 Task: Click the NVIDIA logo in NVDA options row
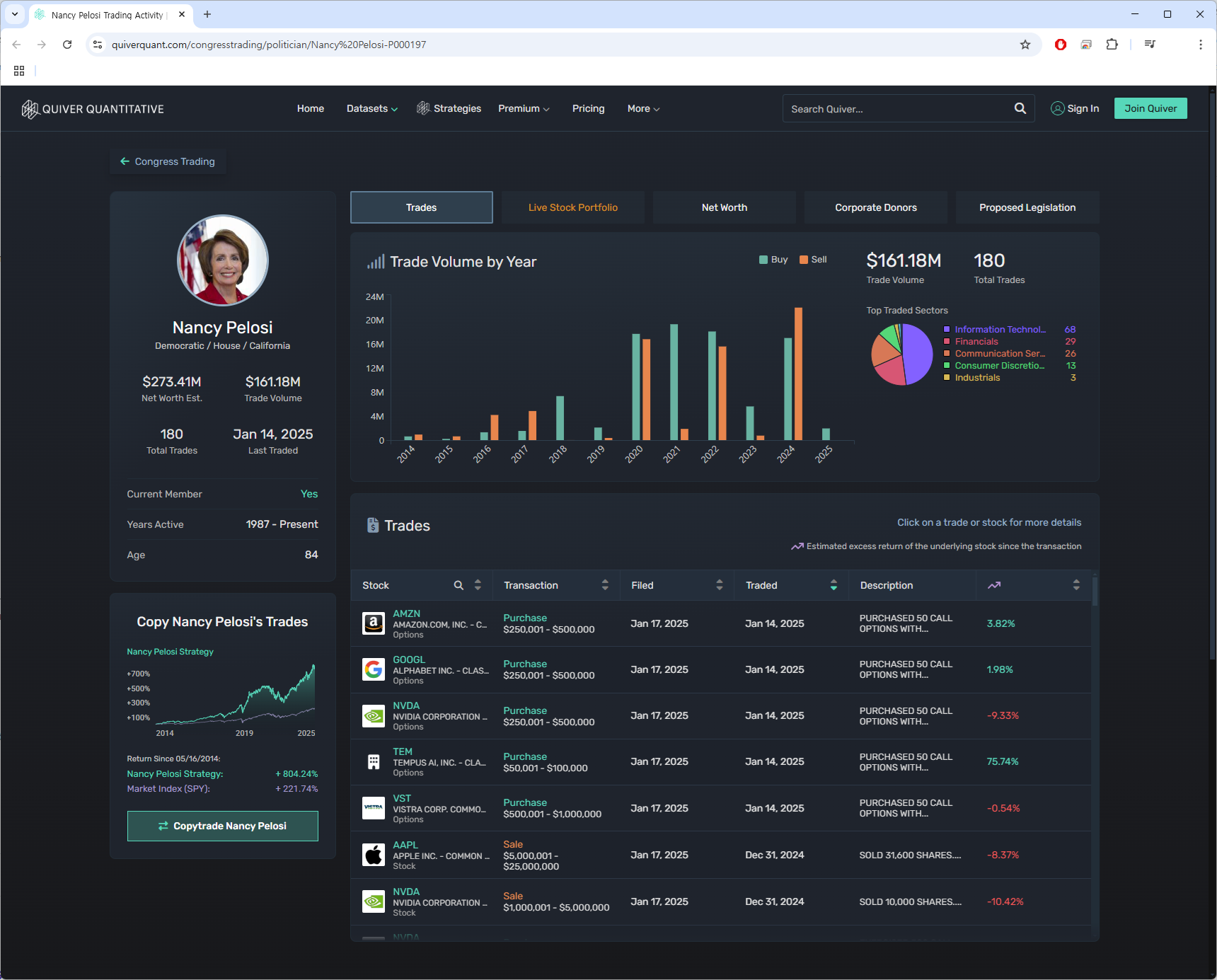pyautogui.click(x=374, y=716)
